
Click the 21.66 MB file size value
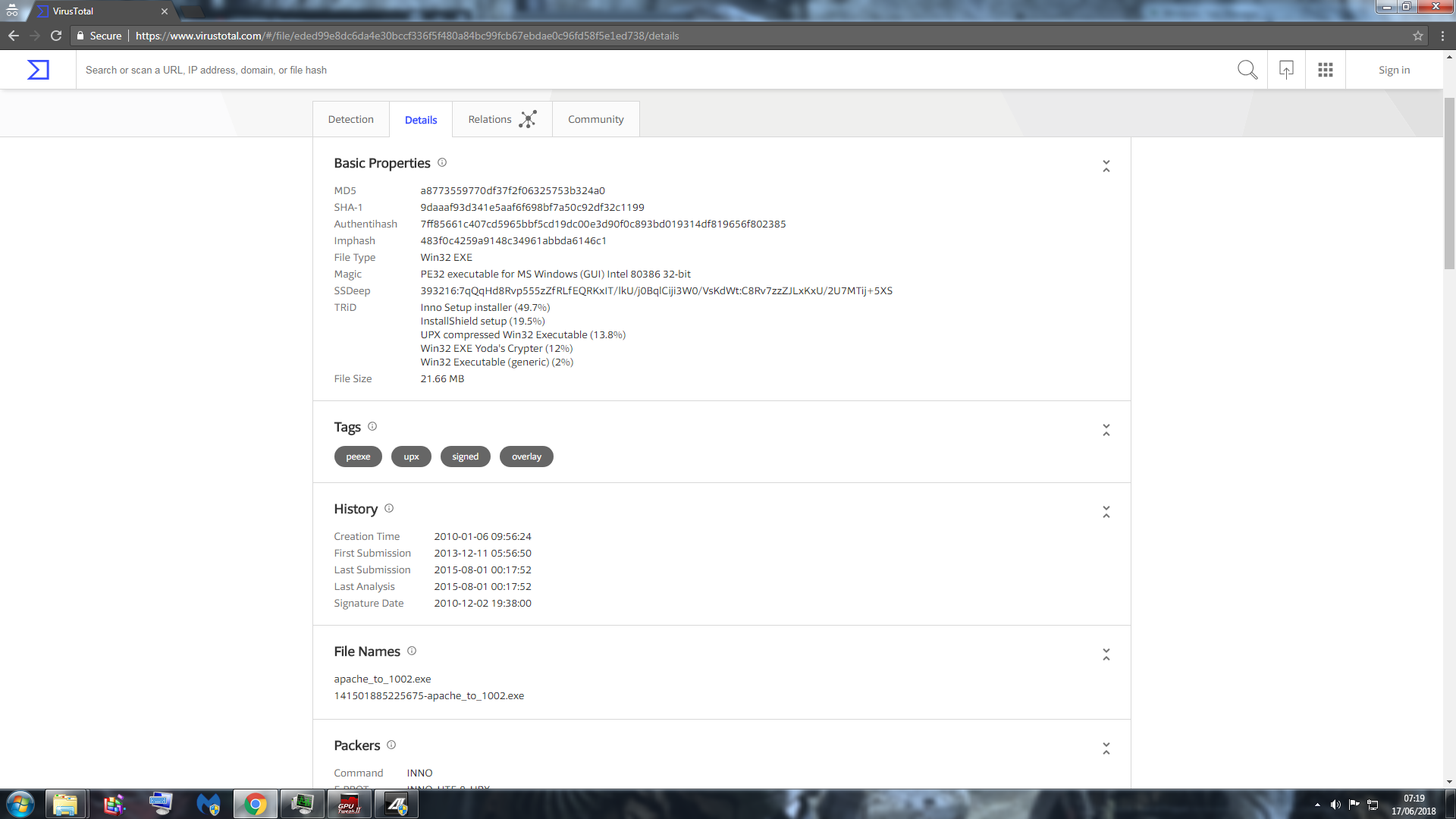pyautogui.click(x=442, y=378)
